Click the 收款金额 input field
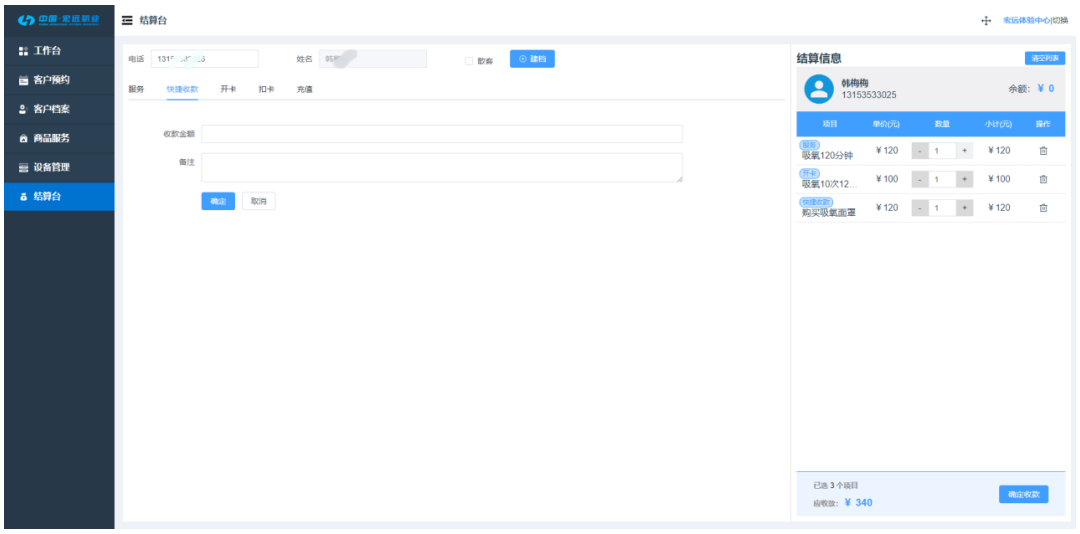Screen dimensions: 1080x534 tap(441, 134)
